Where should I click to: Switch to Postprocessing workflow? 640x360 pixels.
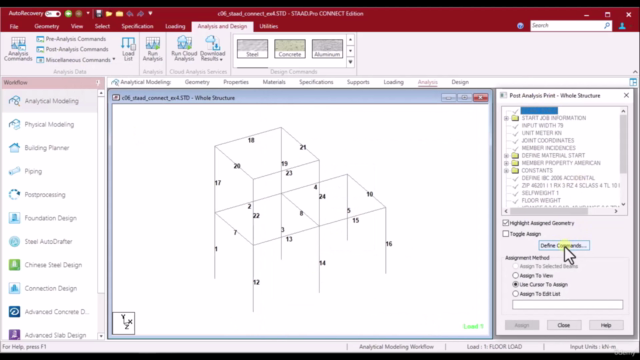[45, 195]
